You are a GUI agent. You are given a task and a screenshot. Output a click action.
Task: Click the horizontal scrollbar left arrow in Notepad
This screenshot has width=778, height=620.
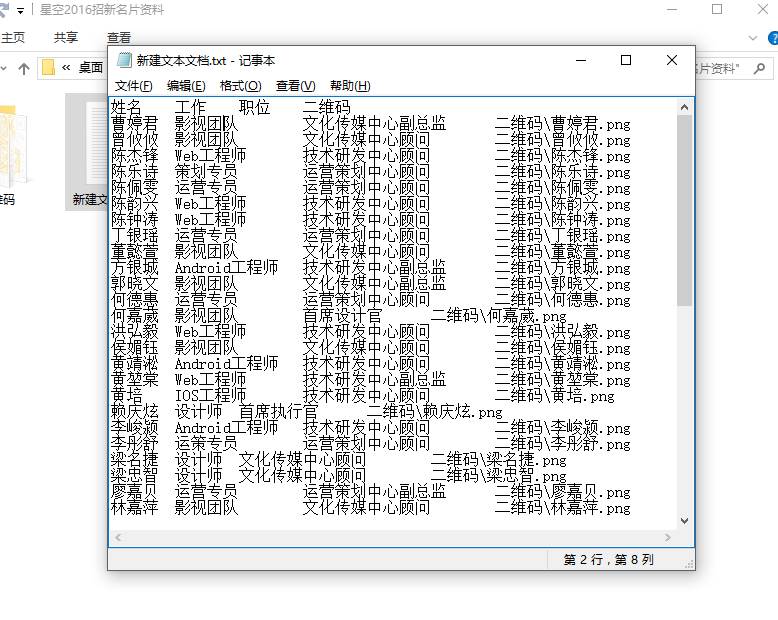coord(118,537)
